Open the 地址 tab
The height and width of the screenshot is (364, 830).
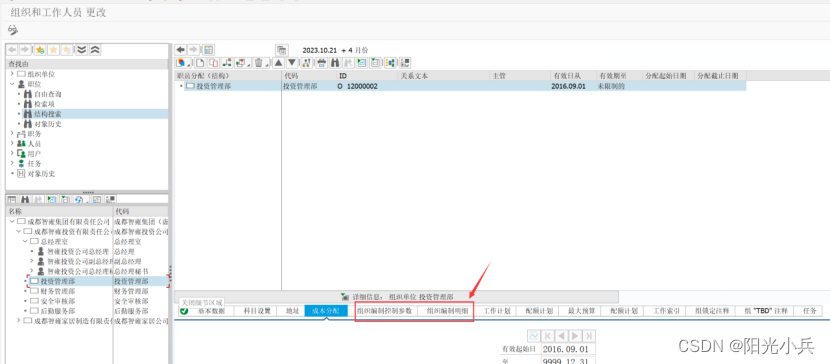coord(291,311)
